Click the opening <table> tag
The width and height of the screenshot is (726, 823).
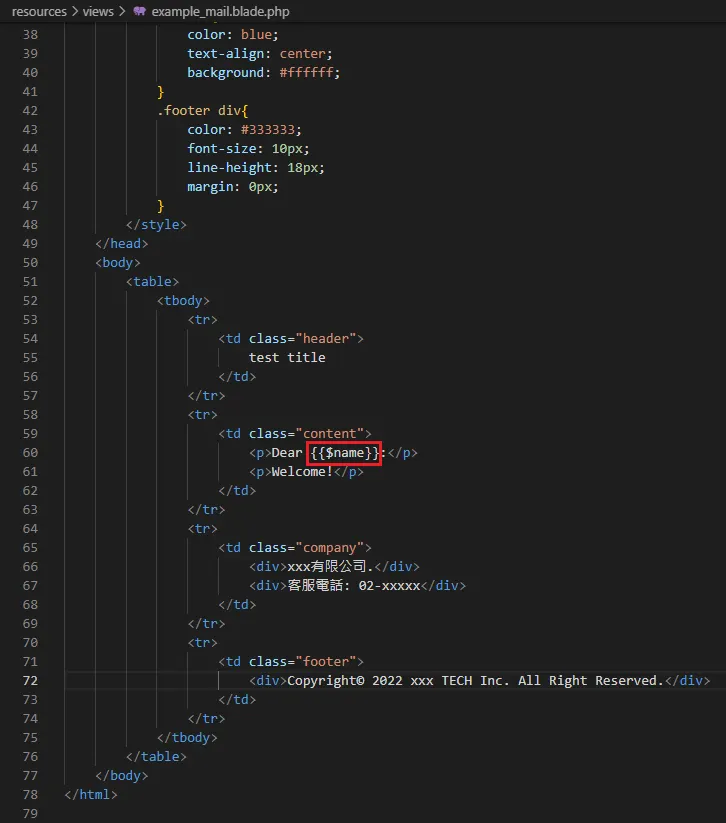(x=152, y=281)
